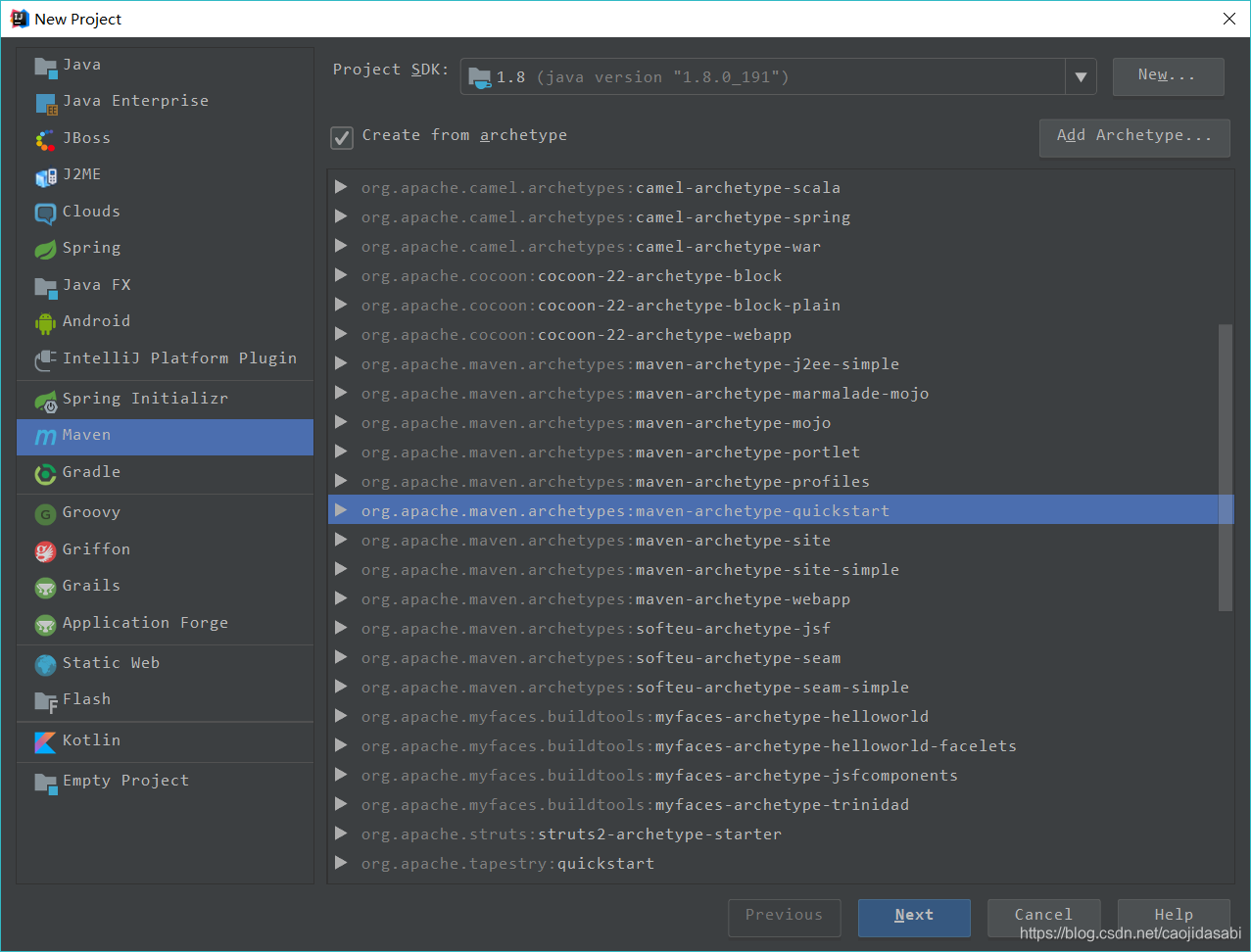Select the Android project type label
Screen dimensions: 1251x952
97,321
